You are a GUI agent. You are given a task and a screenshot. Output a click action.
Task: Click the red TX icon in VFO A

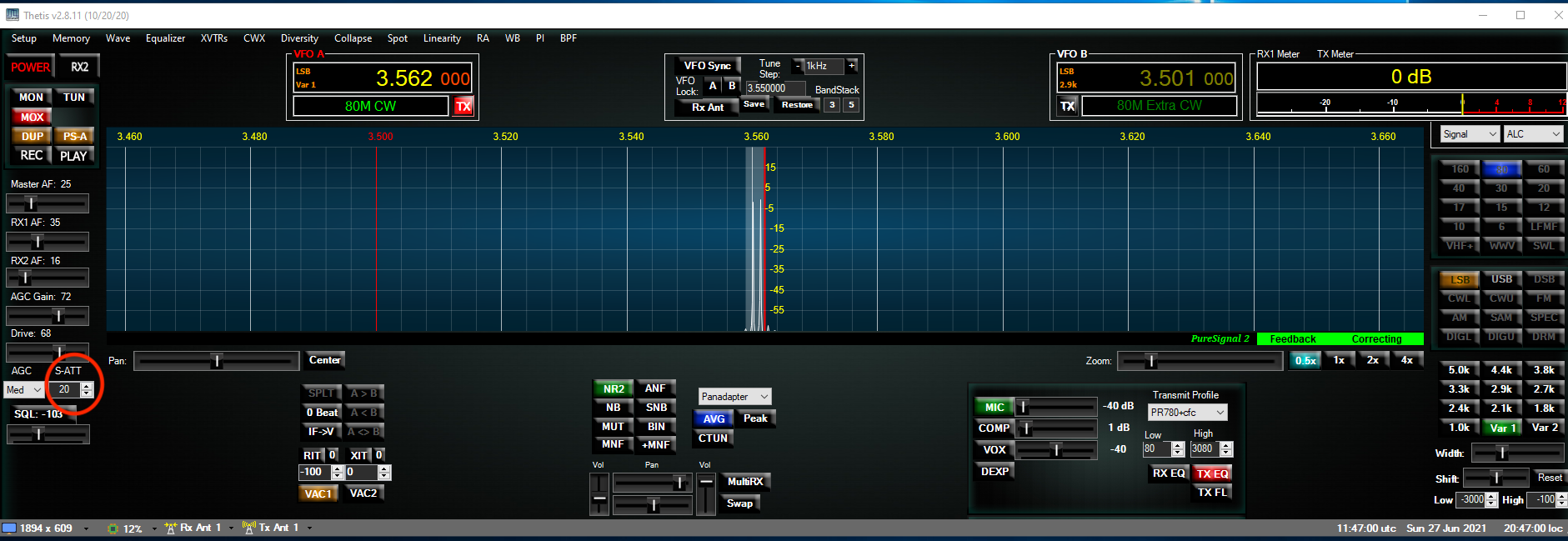pos(463,106)
